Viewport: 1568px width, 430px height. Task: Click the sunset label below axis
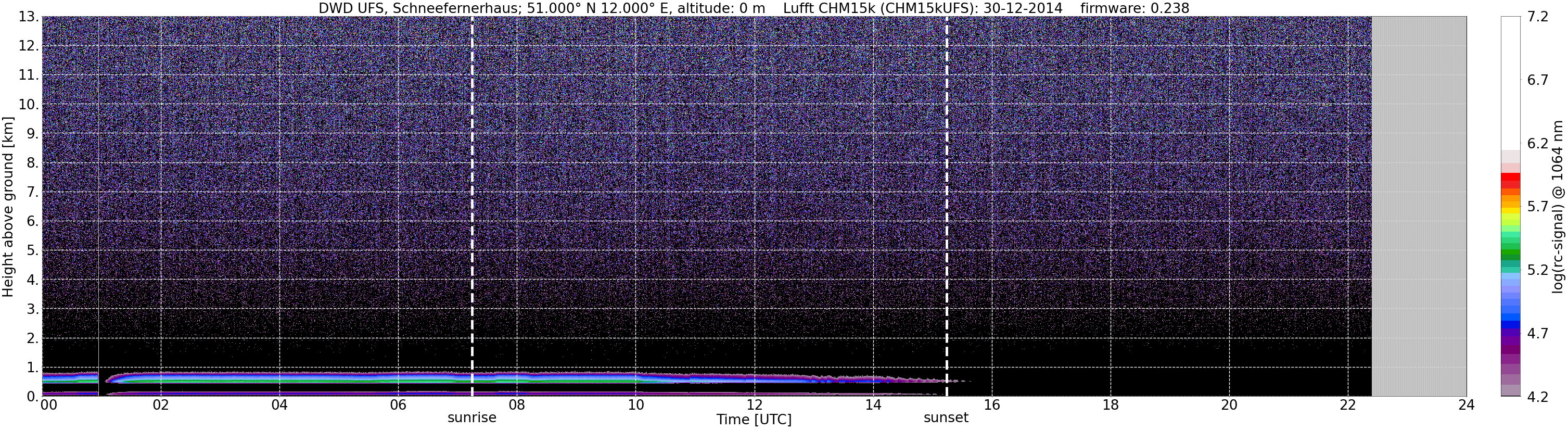point(946,418)
